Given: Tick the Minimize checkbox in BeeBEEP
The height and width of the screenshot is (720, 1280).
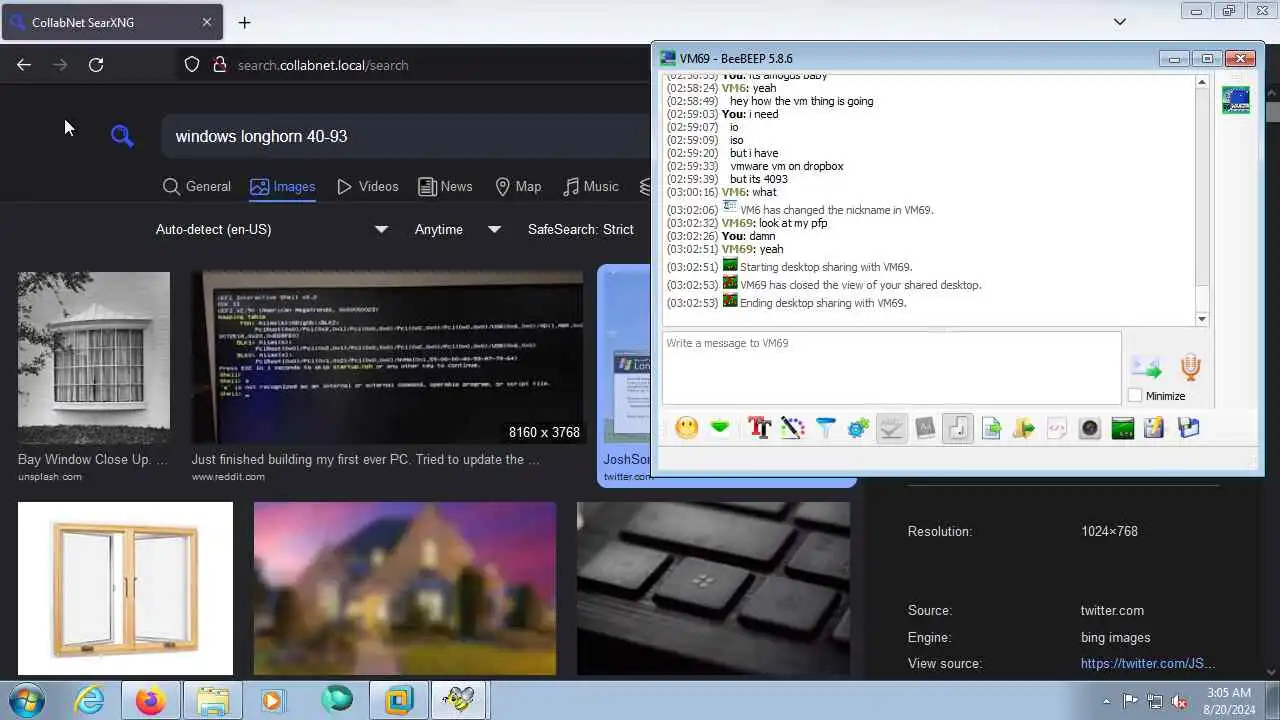Looking at the screenshot, I should pos(1135,396).
